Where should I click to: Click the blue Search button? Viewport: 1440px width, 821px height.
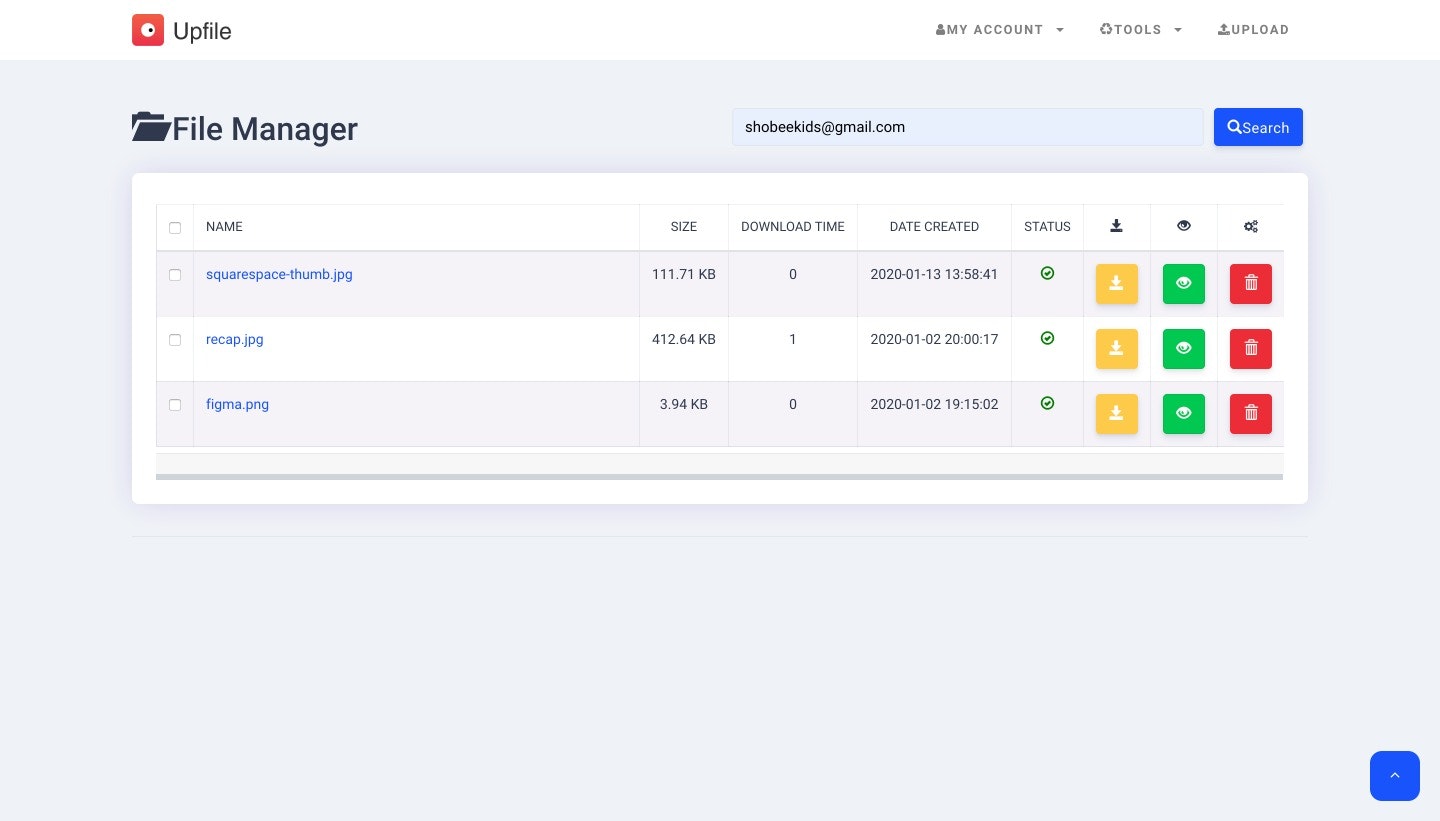click(x=1258, y=127)
